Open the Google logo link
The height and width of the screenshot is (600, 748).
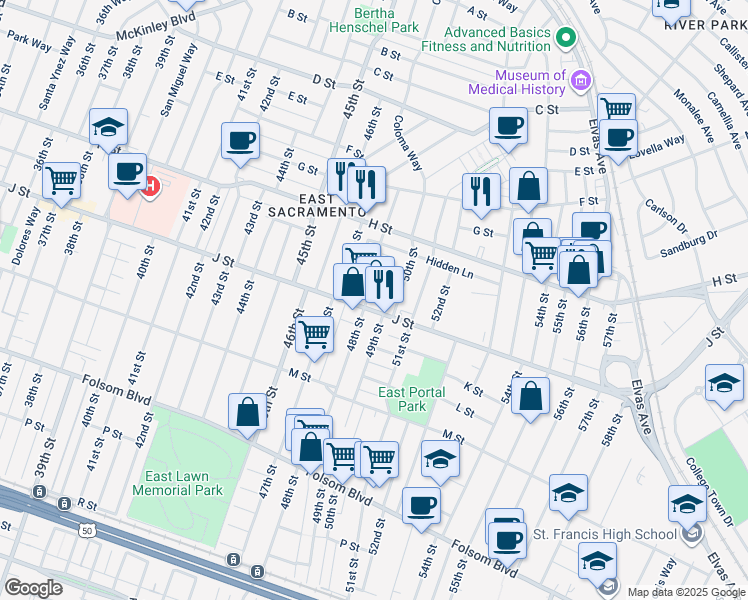32,587
